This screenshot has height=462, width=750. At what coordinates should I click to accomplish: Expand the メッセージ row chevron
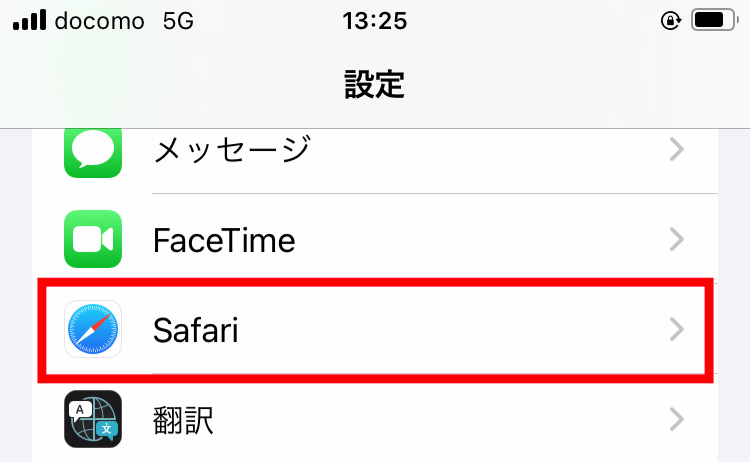[677, 150]
